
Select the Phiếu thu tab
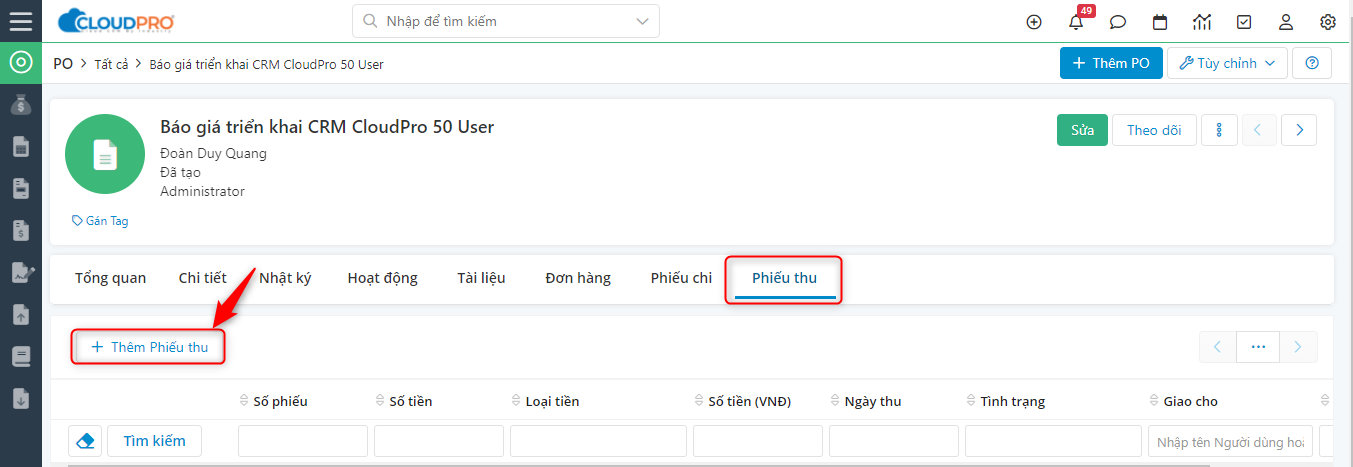click(x=784, y=279)
